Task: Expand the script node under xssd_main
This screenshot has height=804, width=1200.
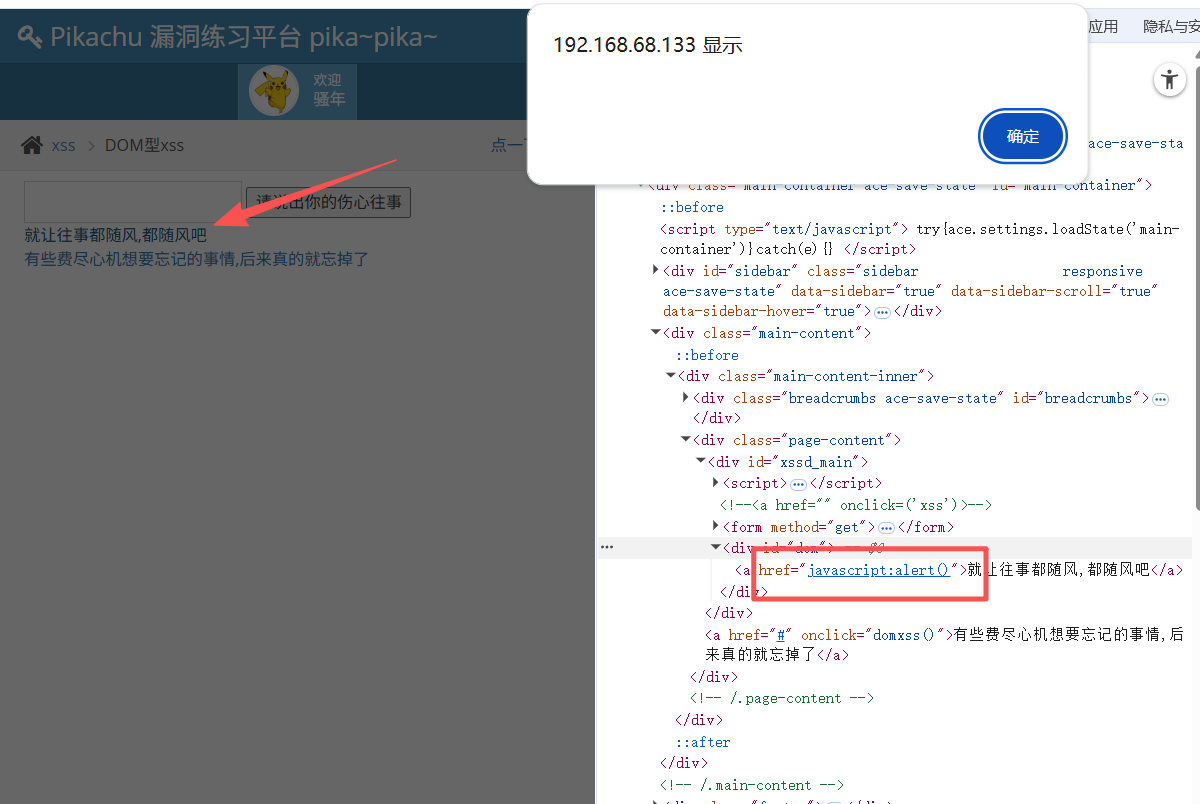Action: point(716,483)
